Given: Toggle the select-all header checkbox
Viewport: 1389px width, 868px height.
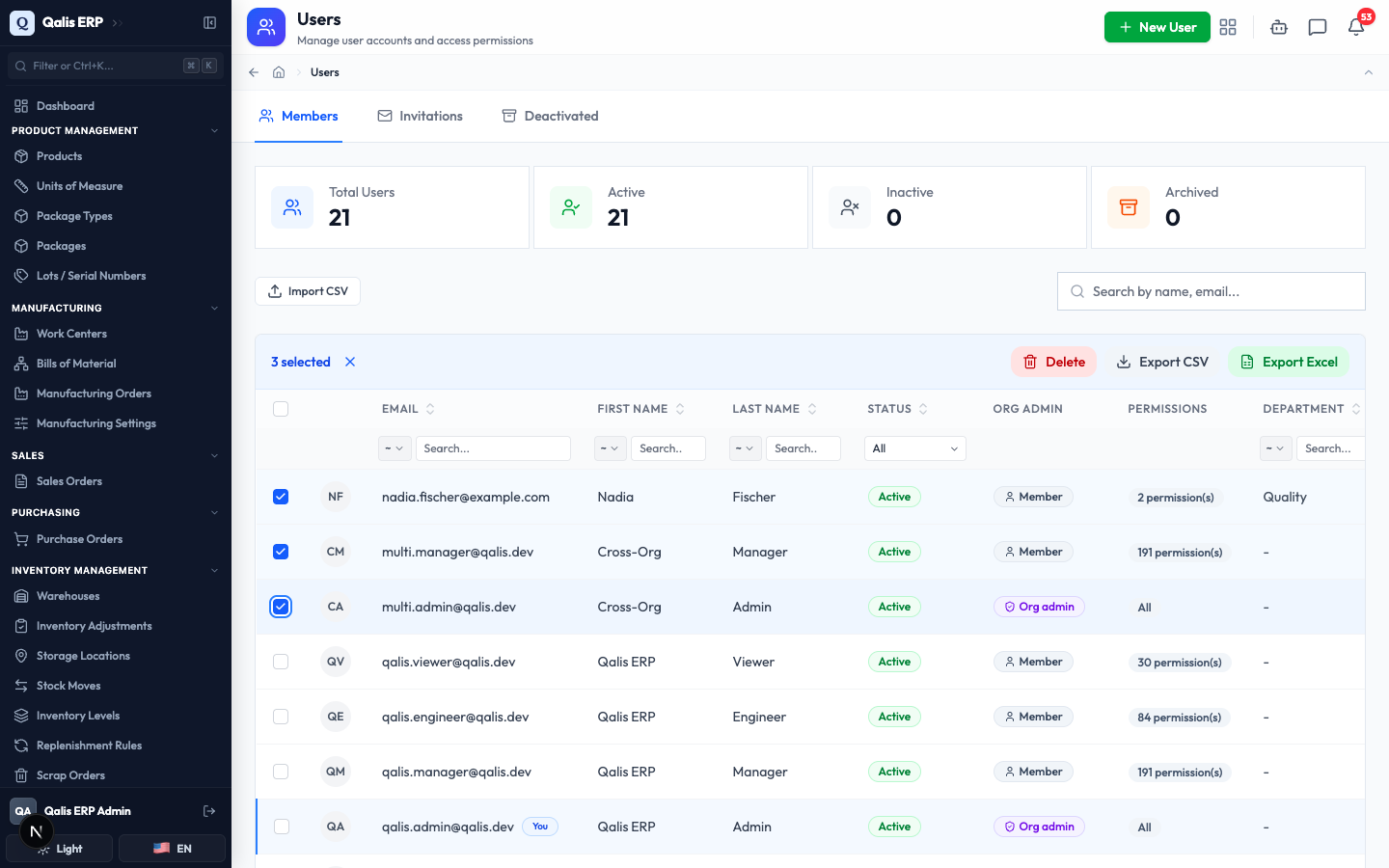Looking at the screenshot, I should (281, 409).
